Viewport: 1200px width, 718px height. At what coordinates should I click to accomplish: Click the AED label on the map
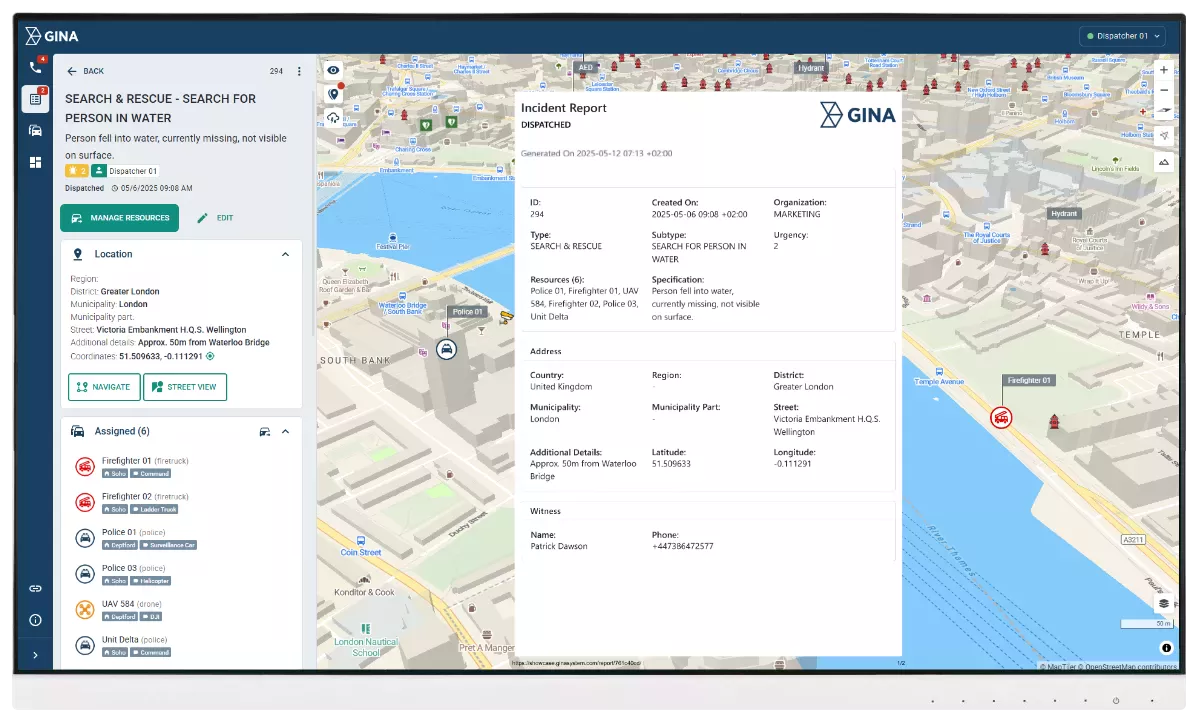click(586, 68)
